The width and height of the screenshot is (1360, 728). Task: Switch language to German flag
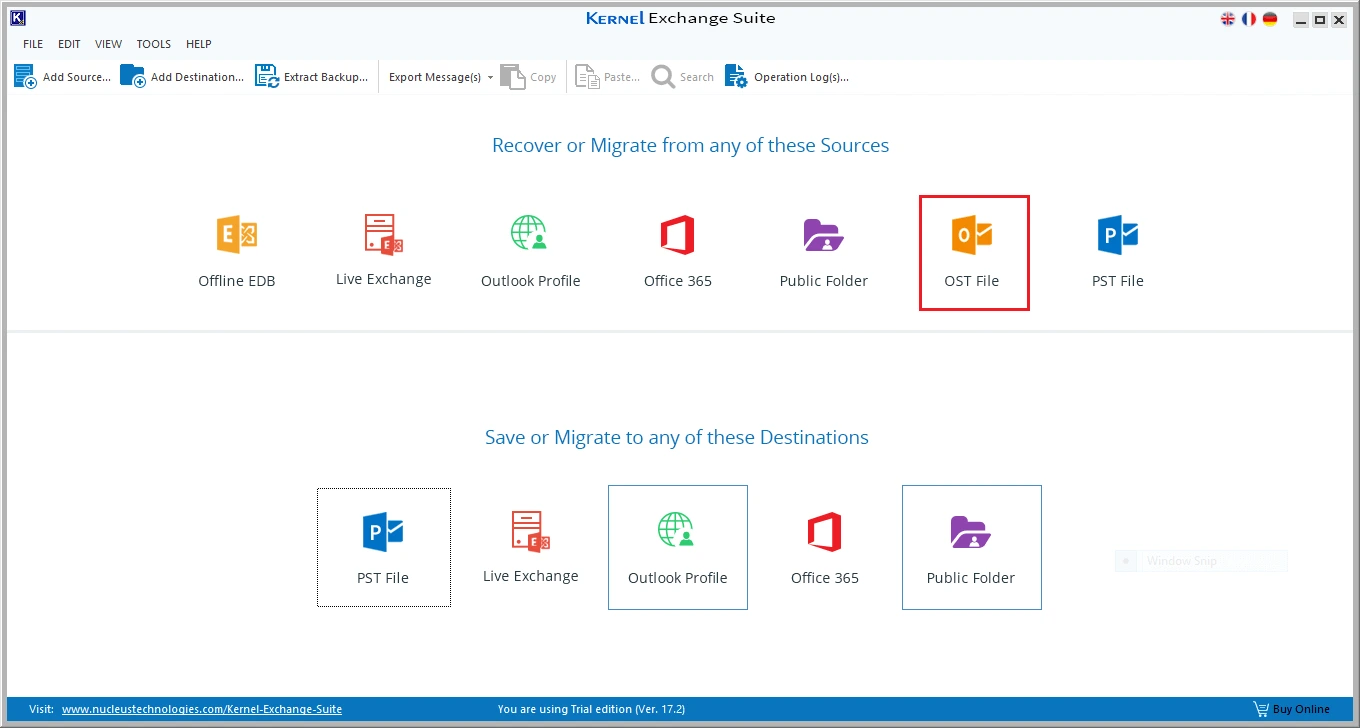point(1270,19)
